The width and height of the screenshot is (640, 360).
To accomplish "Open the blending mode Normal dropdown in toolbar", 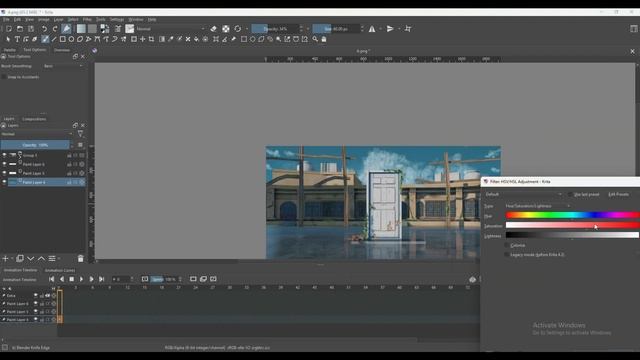I will point(170,29).
